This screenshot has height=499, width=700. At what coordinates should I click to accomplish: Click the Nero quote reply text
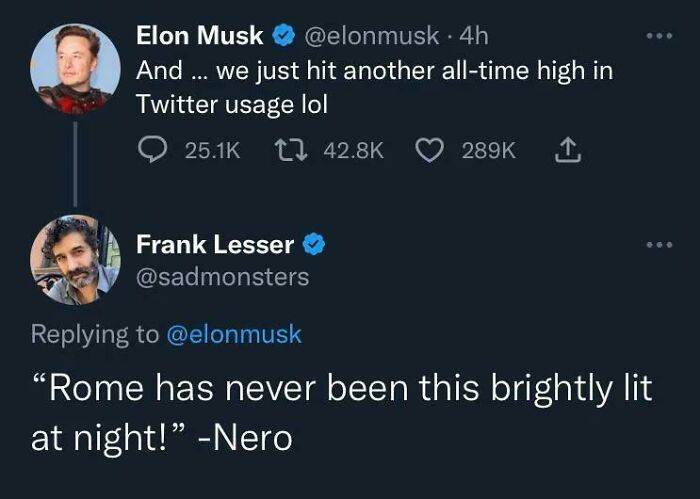340,412
